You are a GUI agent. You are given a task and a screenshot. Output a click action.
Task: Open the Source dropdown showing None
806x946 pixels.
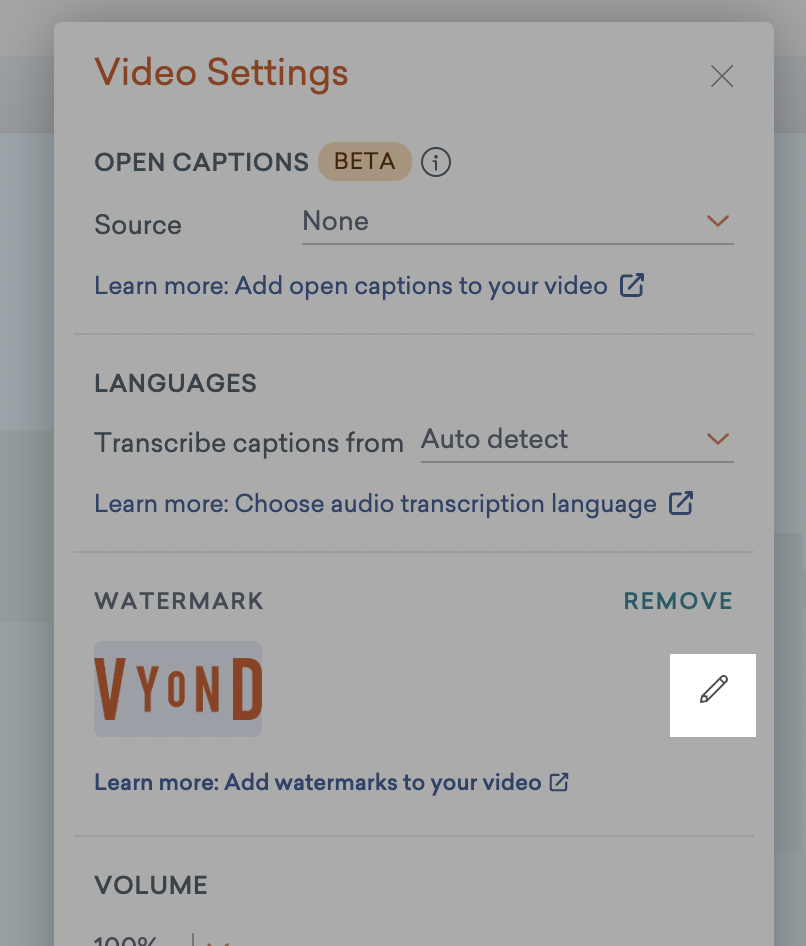point(500,221)
